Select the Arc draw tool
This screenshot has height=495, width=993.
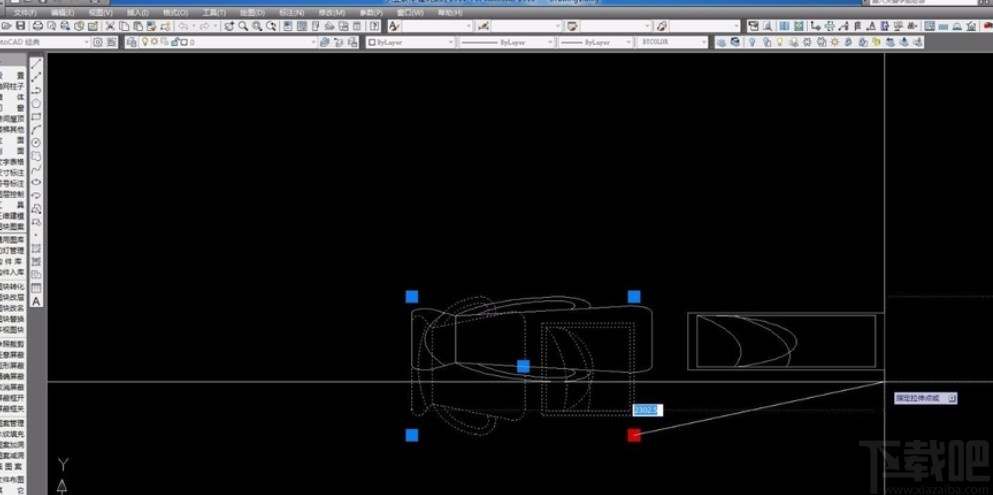click(37, 129)
